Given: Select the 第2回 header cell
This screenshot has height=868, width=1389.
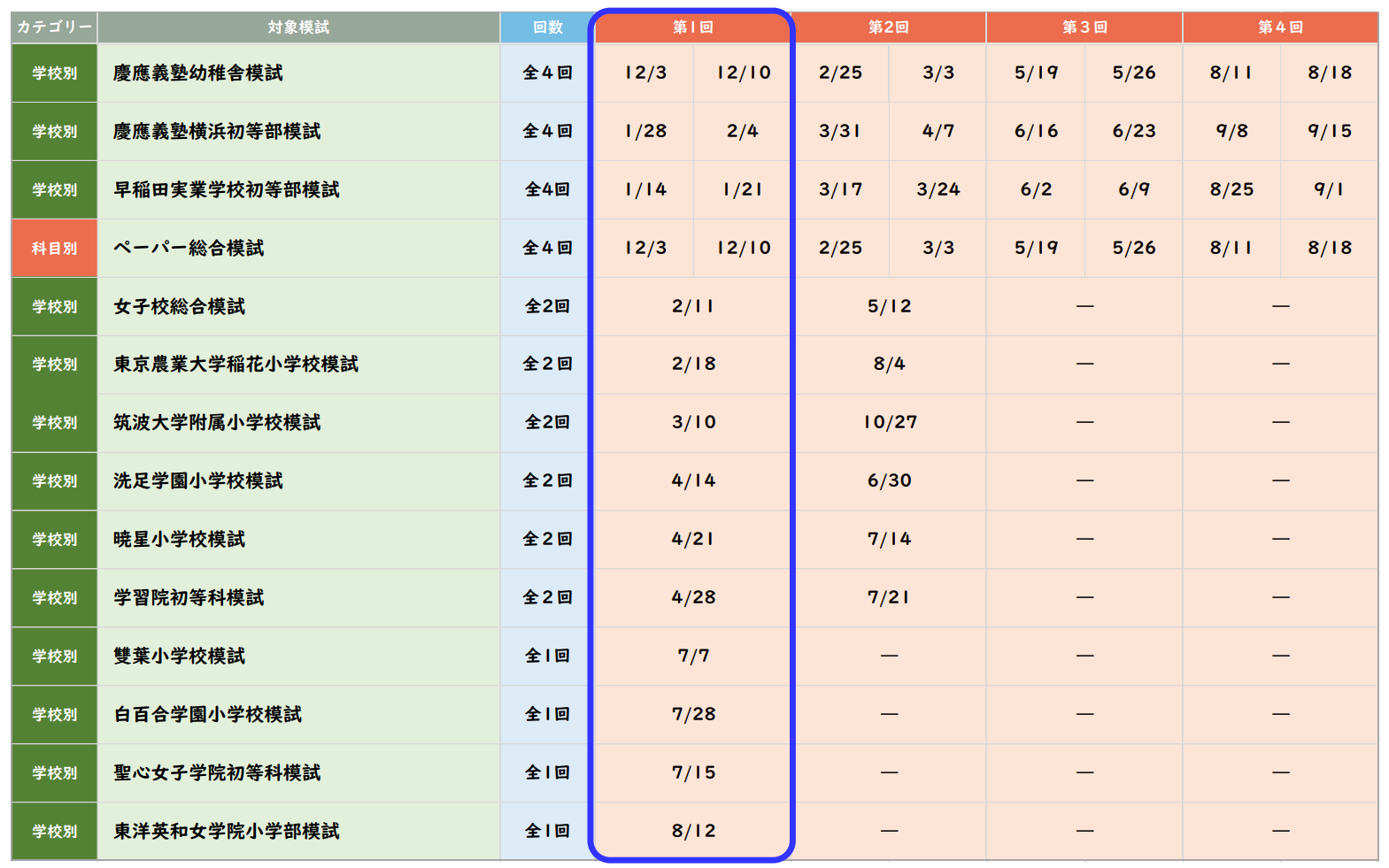Looking at the screenshot, I should coord(888,27).
